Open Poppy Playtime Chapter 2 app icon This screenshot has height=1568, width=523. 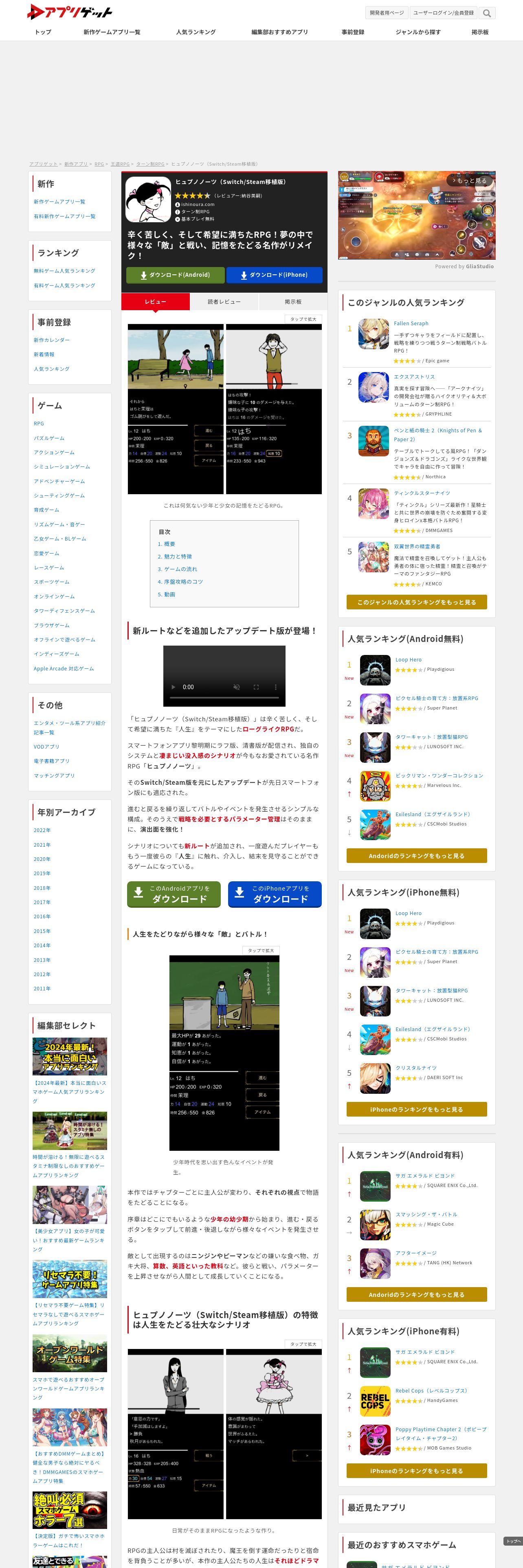click(x=375, y=1439)
